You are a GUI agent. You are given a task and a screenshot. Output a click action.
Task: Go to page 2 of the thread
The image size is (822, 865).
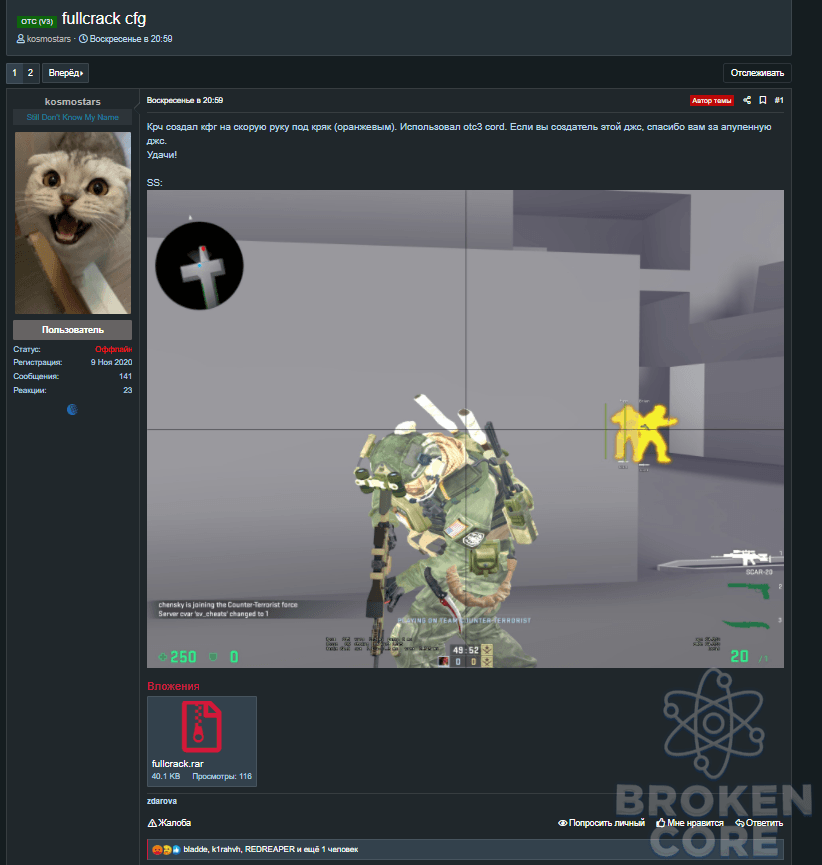point(30,73)
